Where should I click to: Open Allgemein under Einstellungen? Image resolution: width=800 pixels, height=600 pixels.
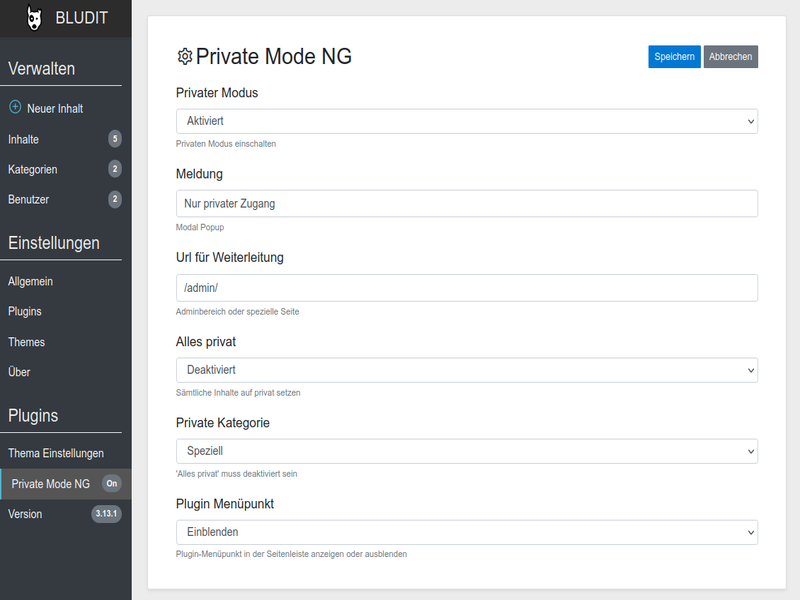pyautogui.click(x=32, y=281)
